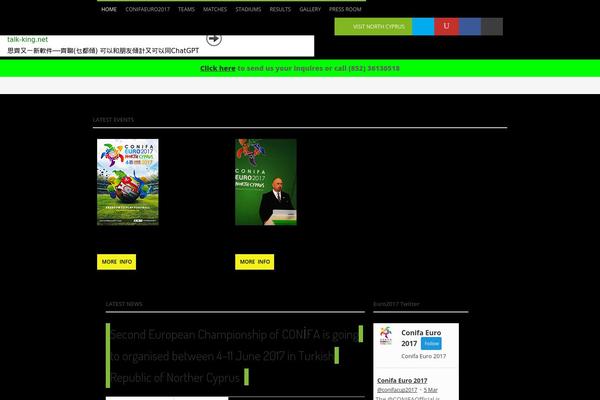The width and height of the screenshot is (600, 400).
Task: Click the red square with U icon
Action: (446, 26)
